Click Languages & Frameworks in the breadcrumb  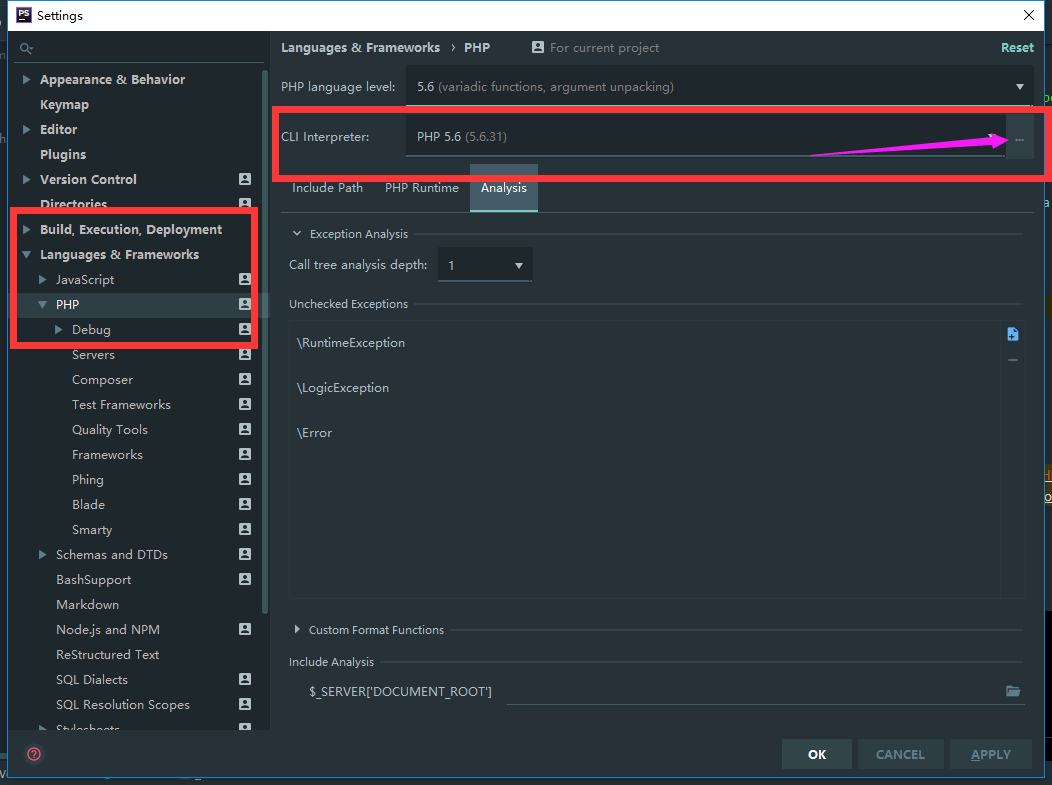pos(360,48)
